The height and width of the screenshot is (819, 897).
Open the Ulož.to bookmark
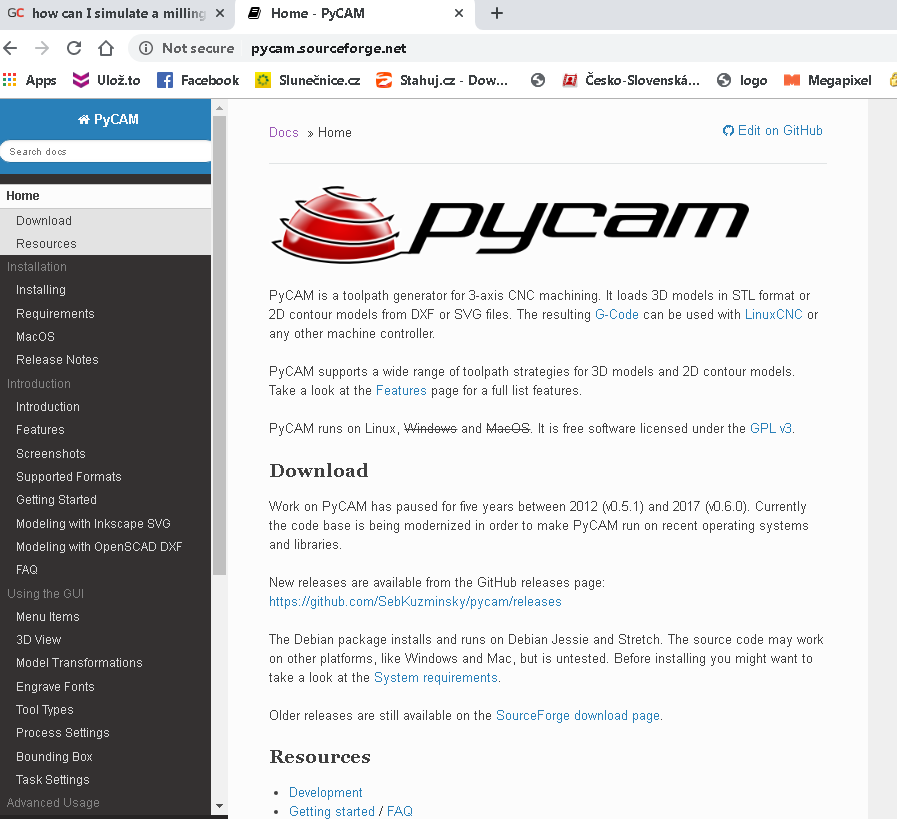(106, 81)
